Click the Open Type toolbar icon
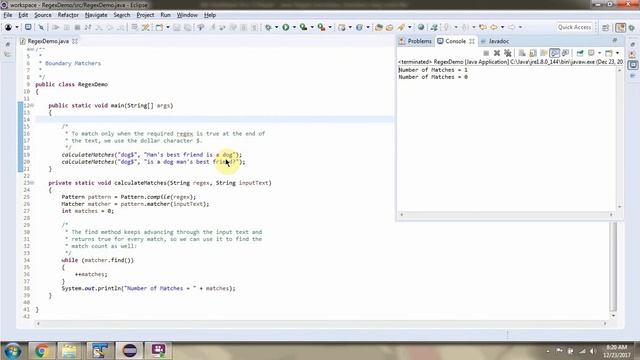640x360 pixels. (x=379, y=27)
